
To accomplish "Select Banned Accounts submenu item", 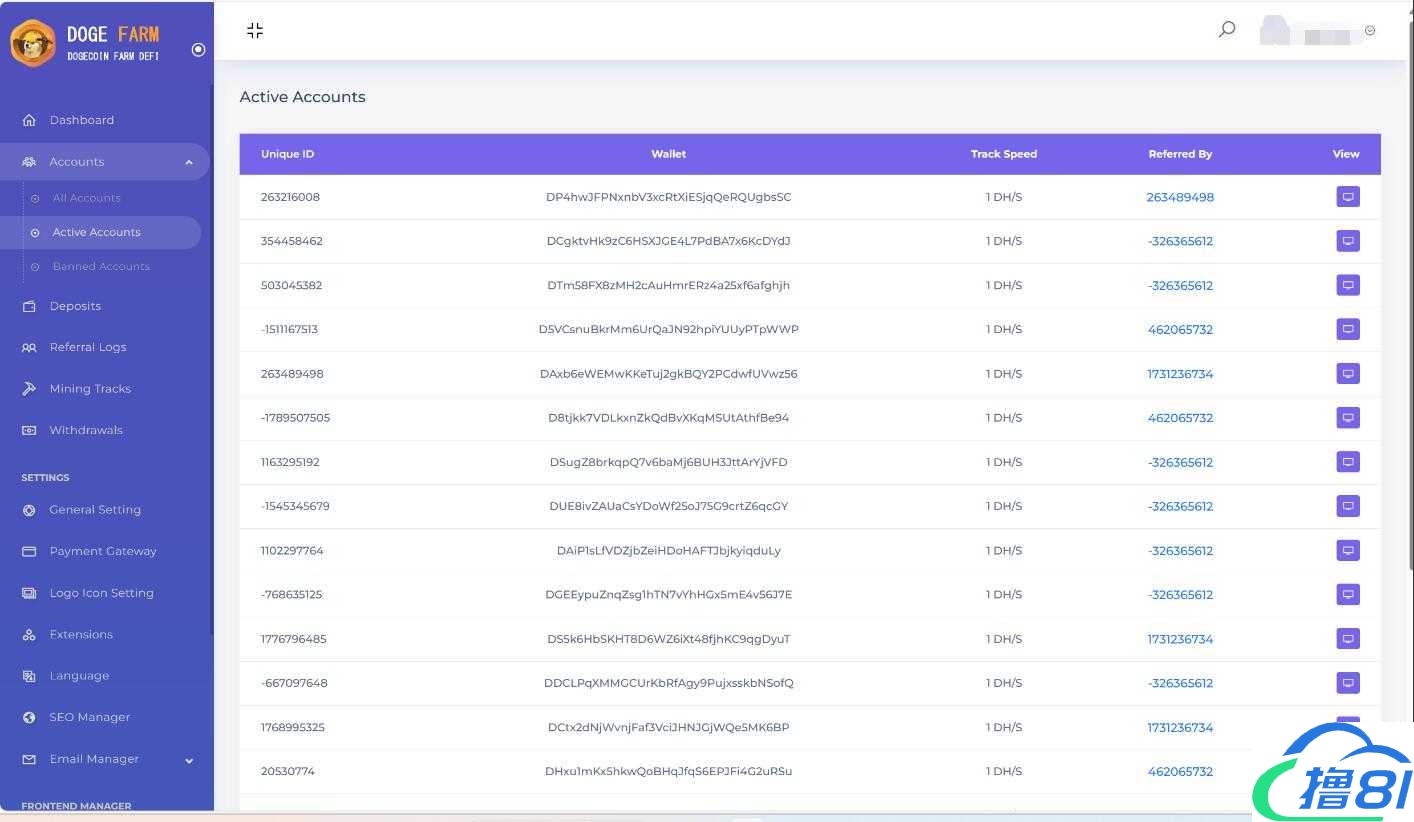I will pos(101,267).
